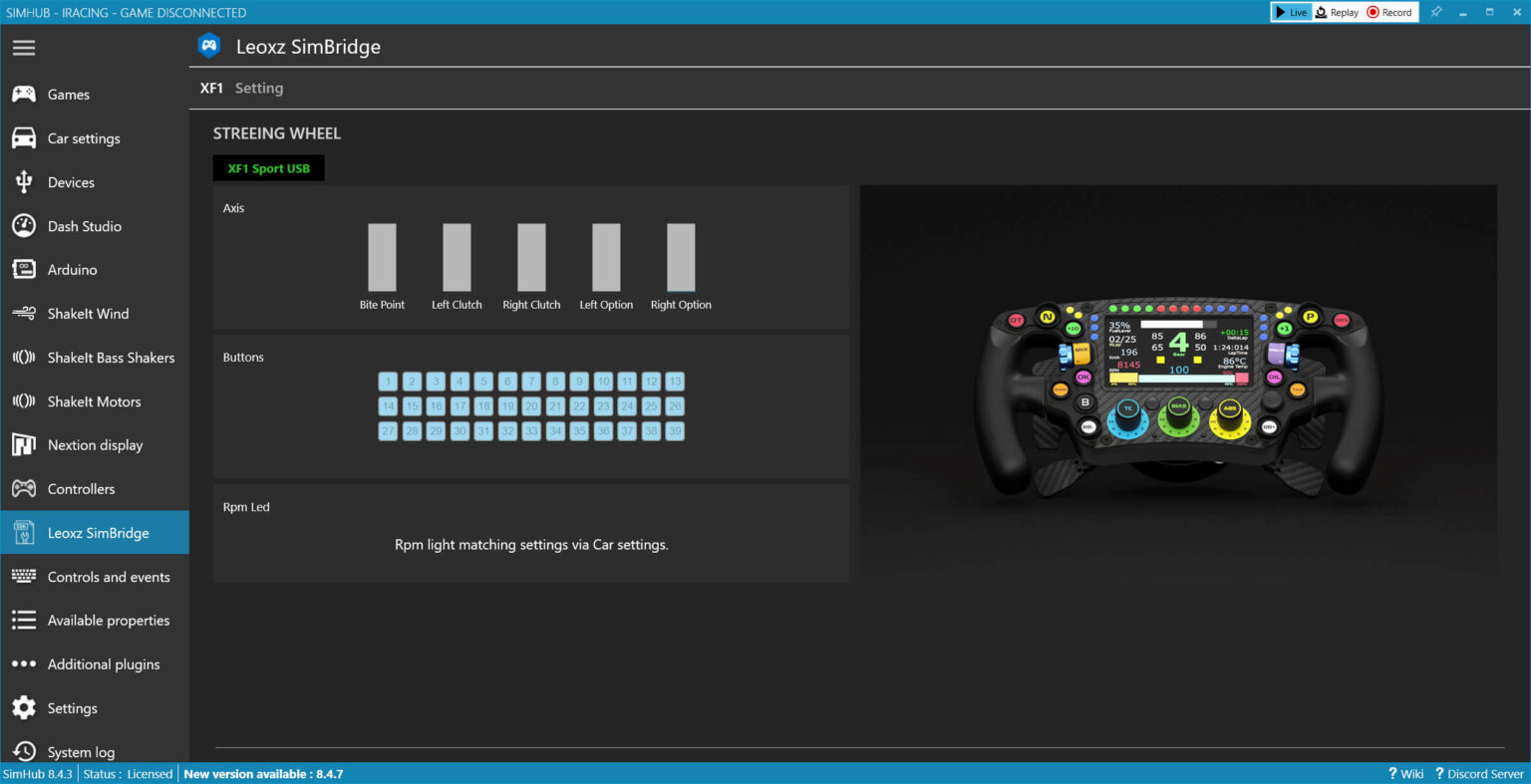The height and width of the screenshot is (784, 1531).
Task: Click the XF1 Sport USB button
Action: point(269,168)
